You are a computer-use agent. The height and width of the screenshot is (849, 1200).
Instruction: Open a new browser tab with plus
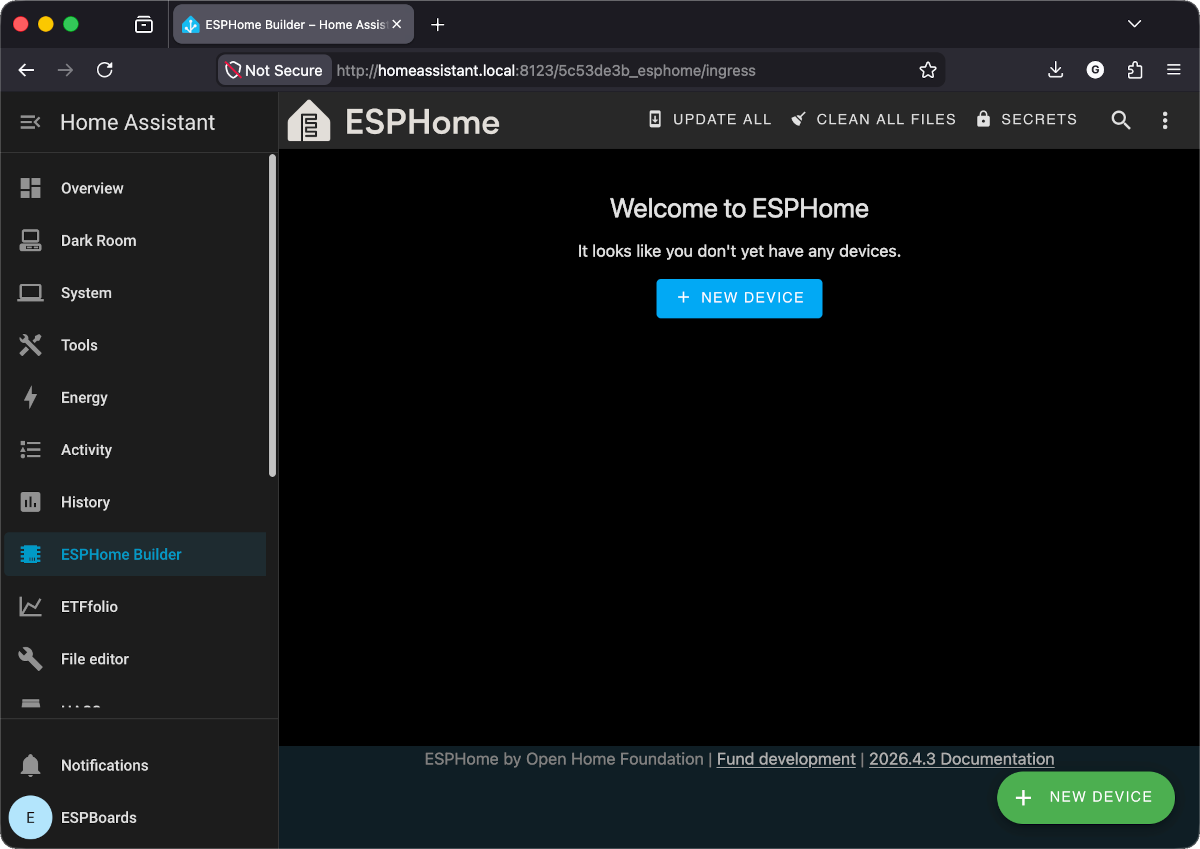click(x=437, y=24)
